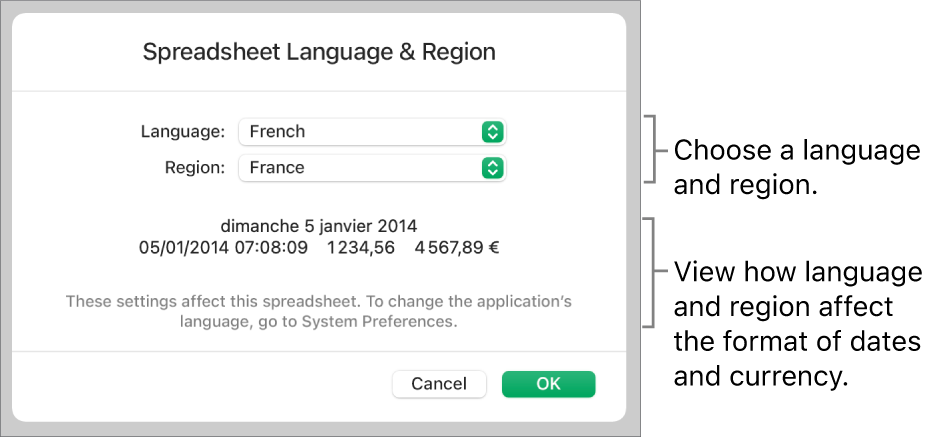The height and width of the screenshot is (438, 937).
Task: Click the currency sample "4 567,89 €"
Action: coord(457,246)
